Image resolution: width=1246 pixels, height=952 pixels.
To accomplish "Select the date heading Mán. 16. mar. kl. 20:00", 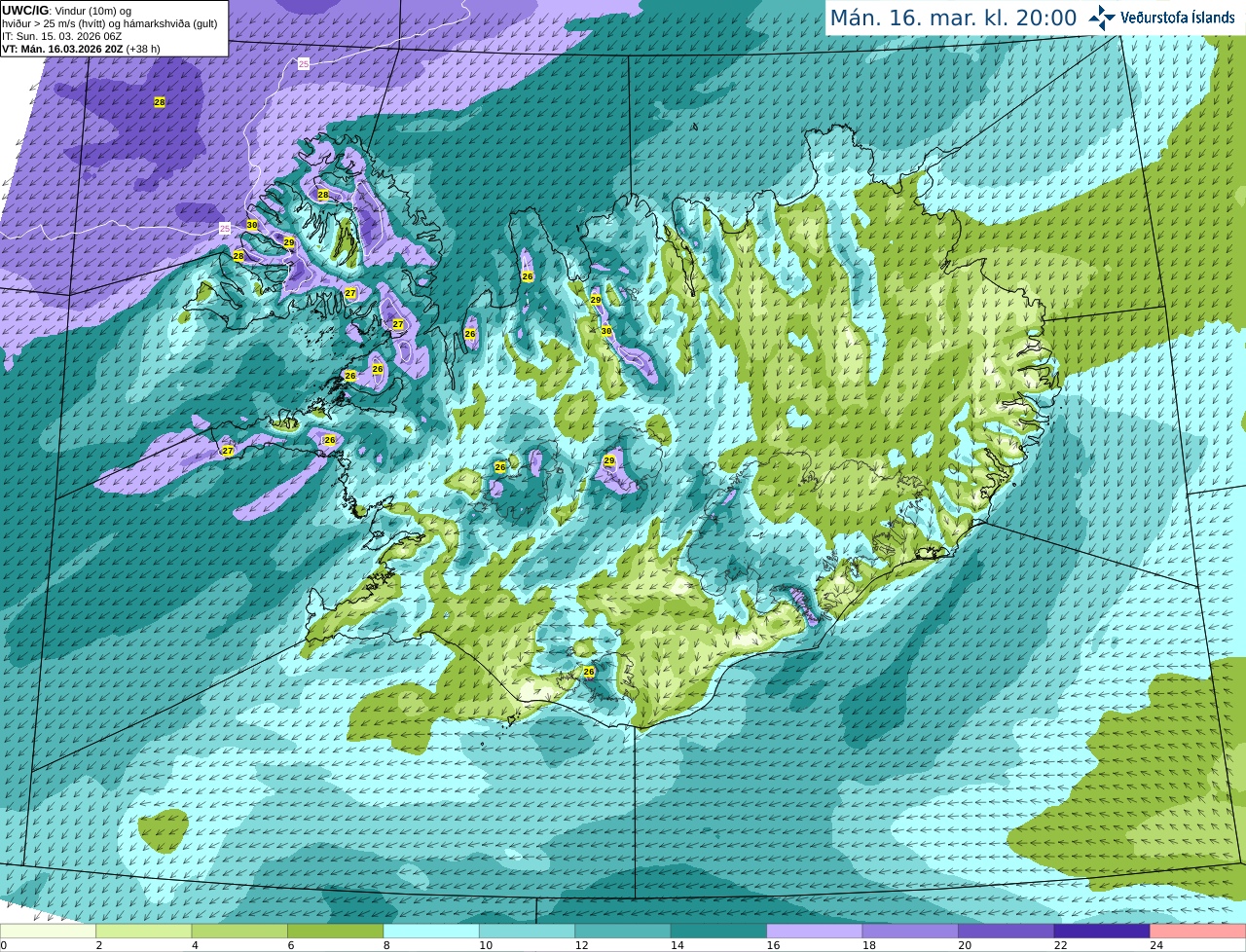I will click(x=953, y=18).
